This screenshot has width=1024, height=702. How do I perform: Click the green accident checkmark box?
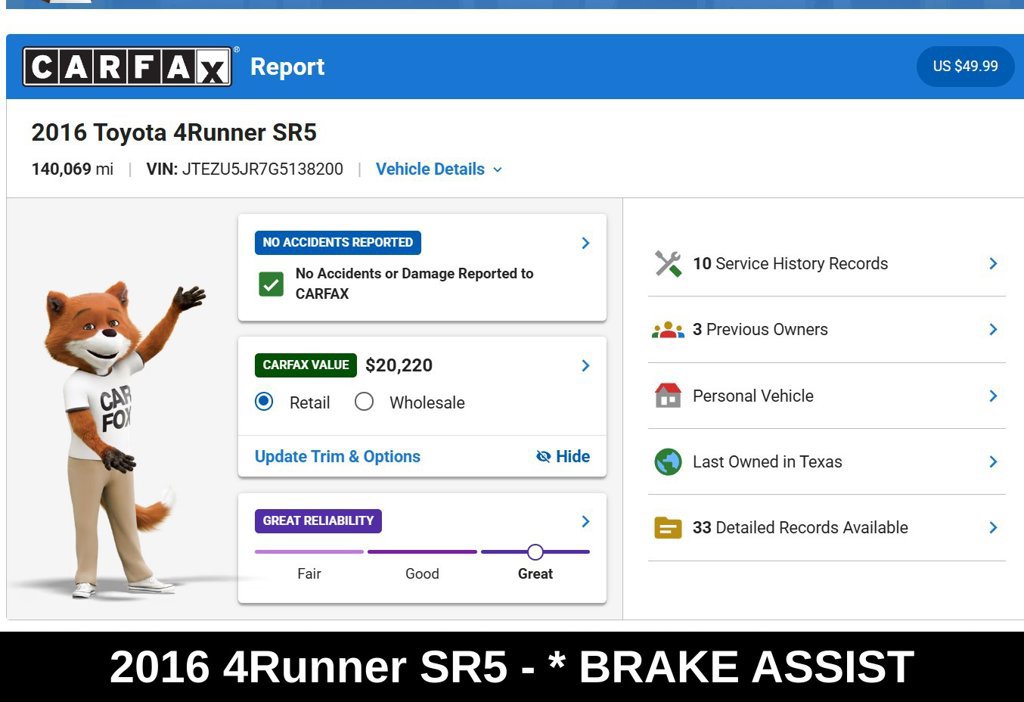pos(271,284)
